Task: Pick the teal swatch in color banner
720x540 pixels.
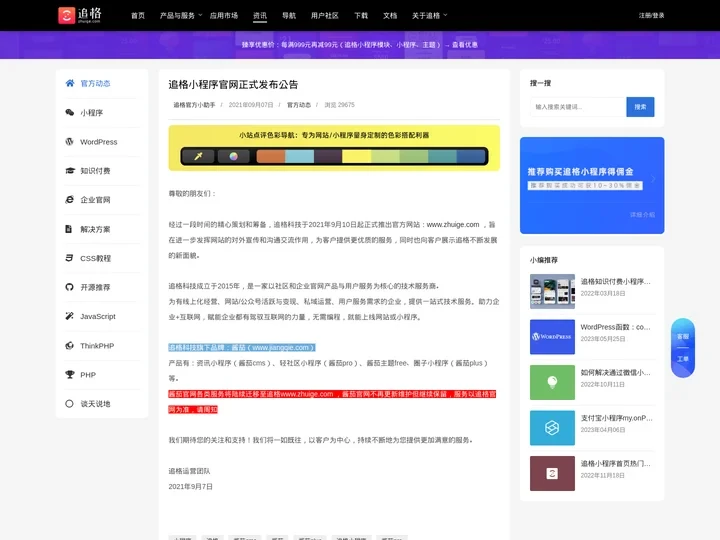Action: pyautogui.click(x=442, y=157)
